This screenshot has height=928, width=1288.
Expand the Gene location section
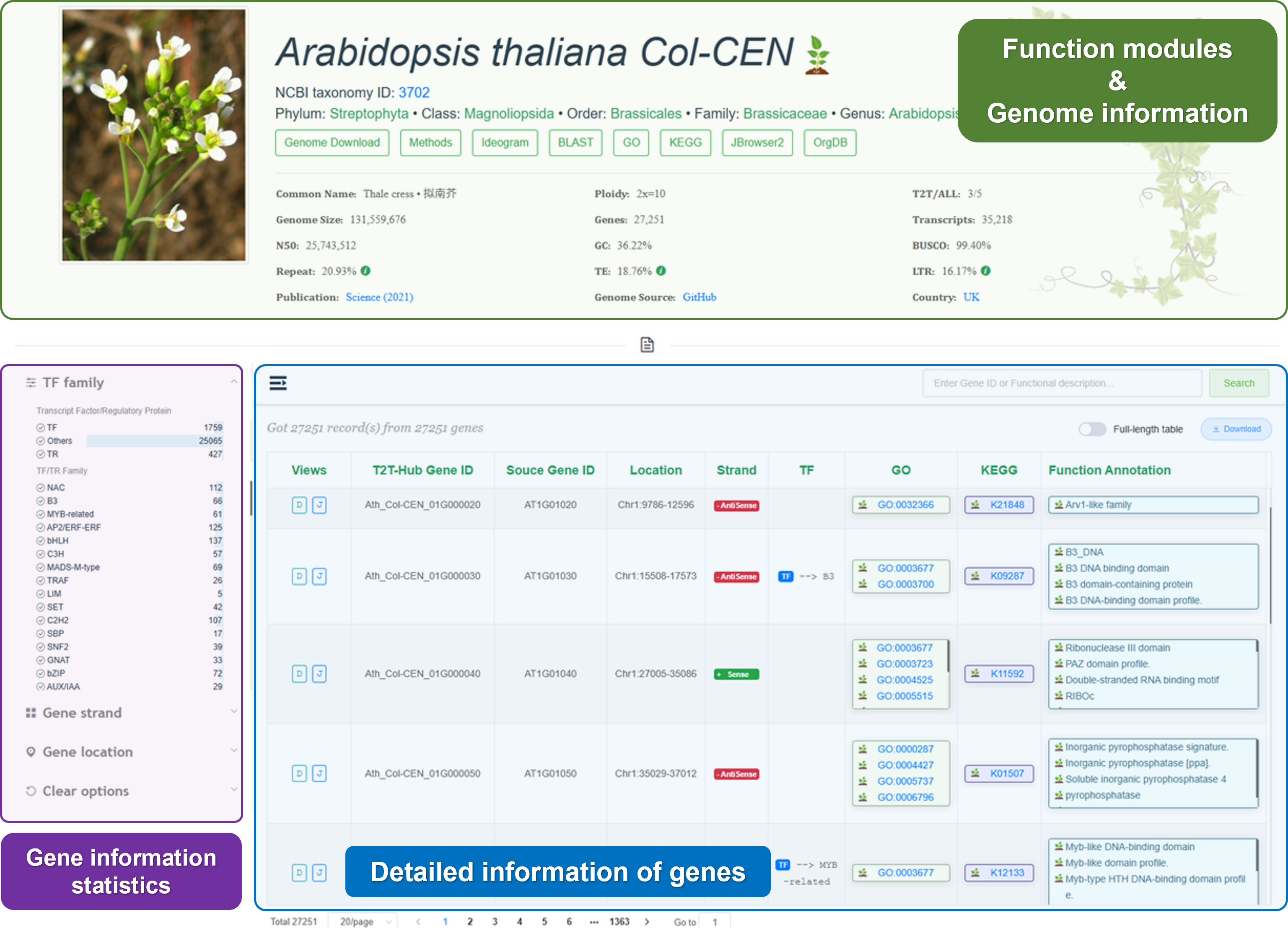point(88,752)
